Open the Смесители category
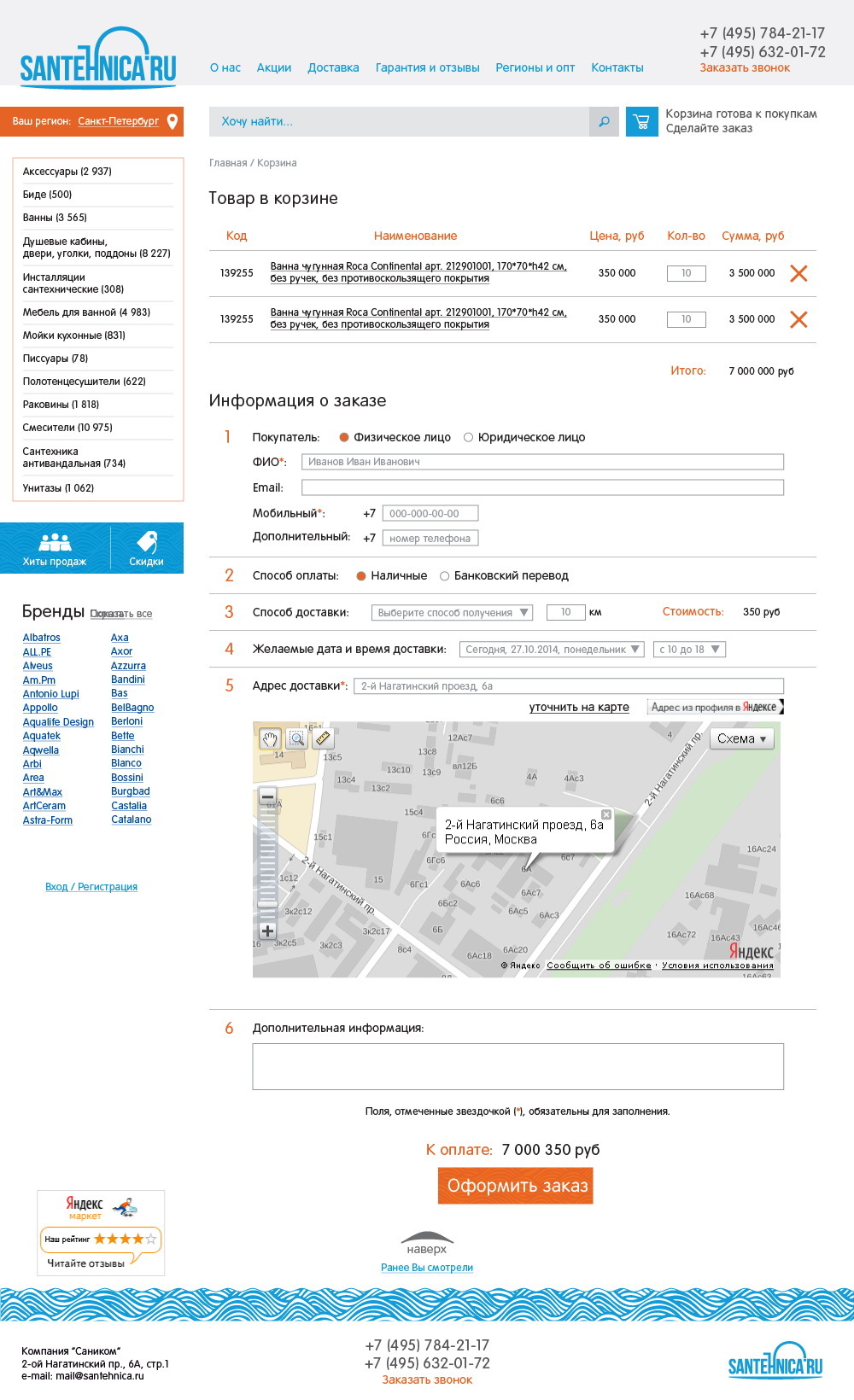The image size is (854, 1400). (67, 428)
